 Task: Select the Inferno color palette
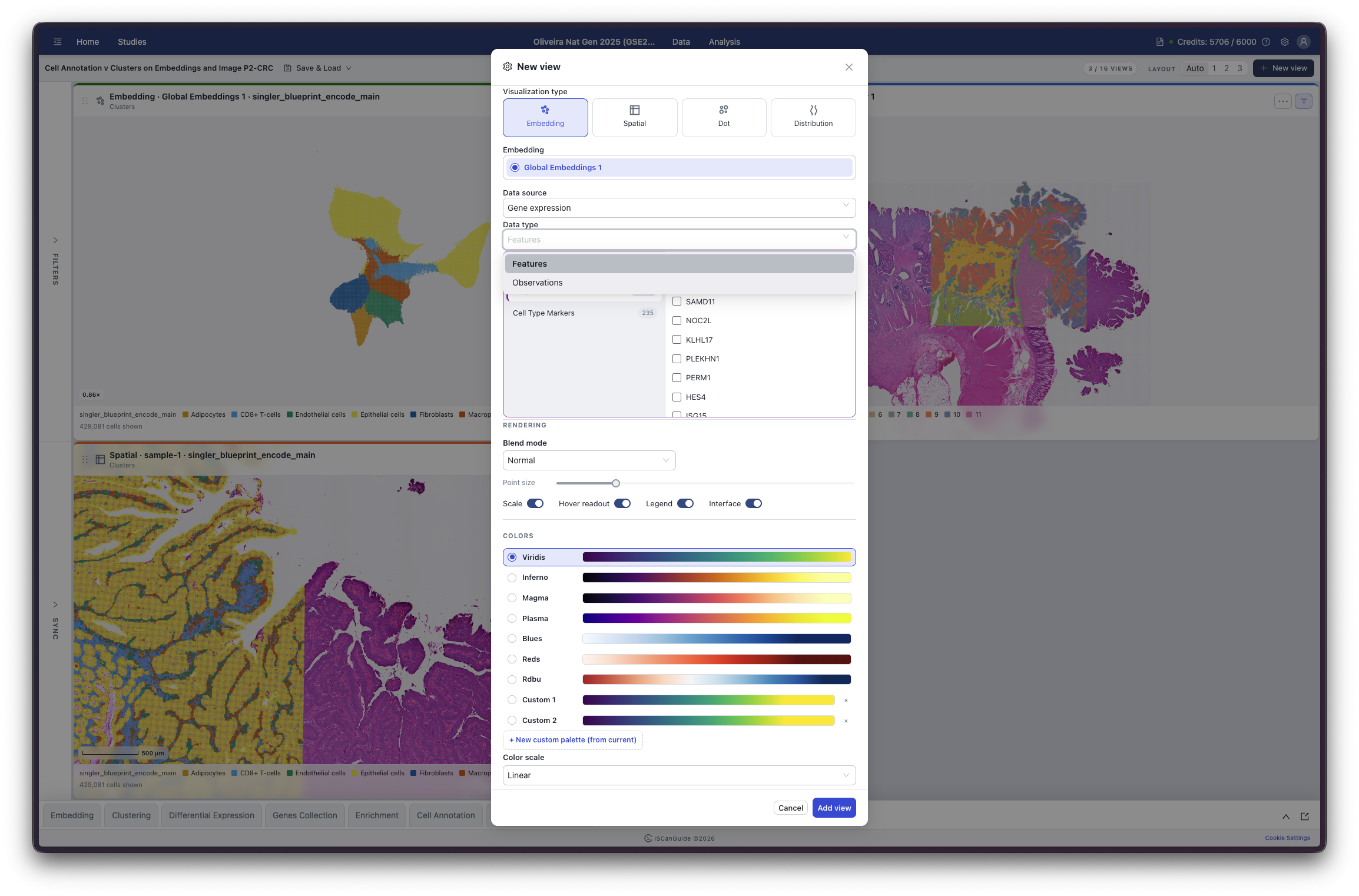pos(679,578)
